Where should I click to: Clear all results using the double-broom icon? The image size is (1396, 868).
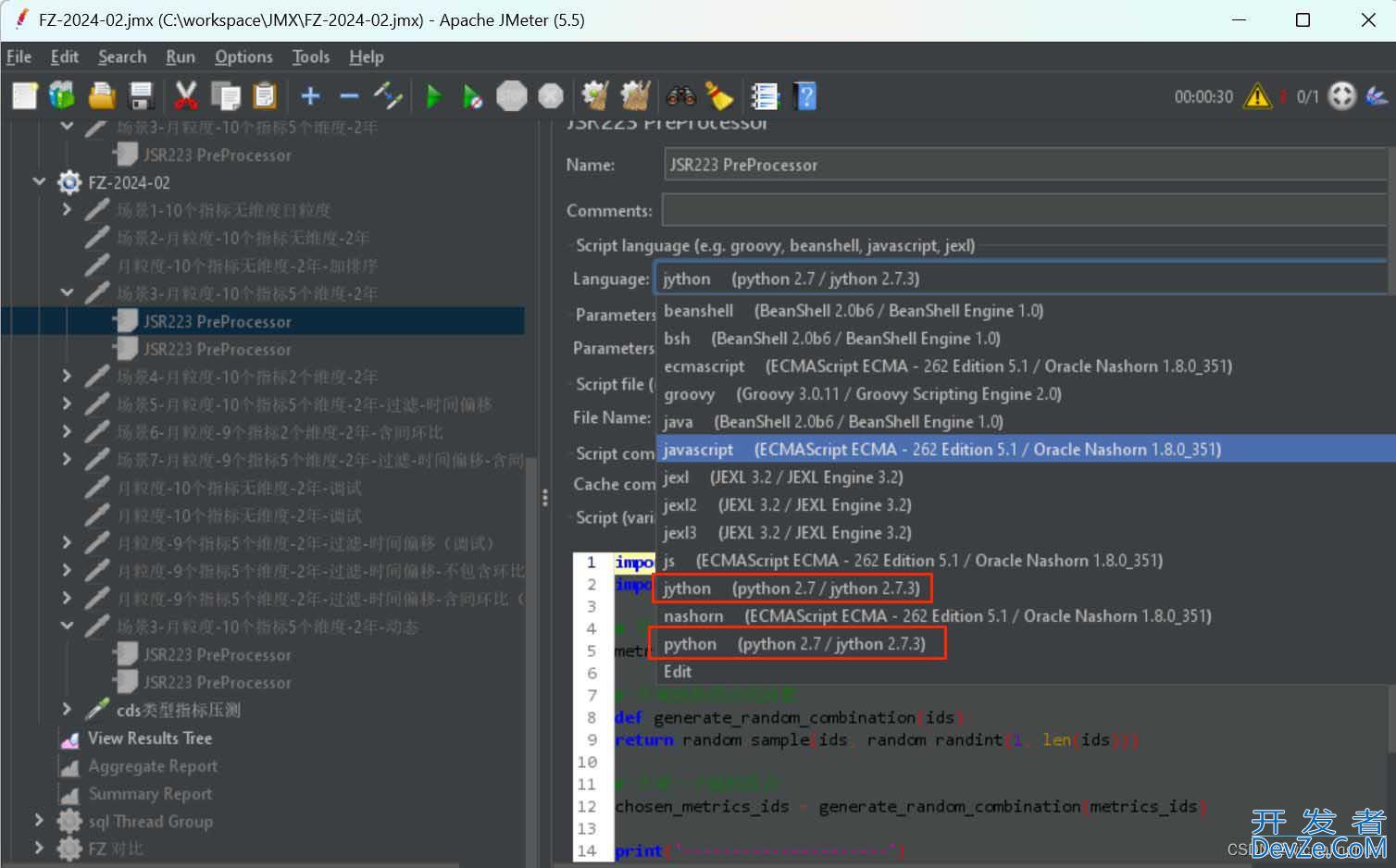pyautogui.click(x=635, y=95)
